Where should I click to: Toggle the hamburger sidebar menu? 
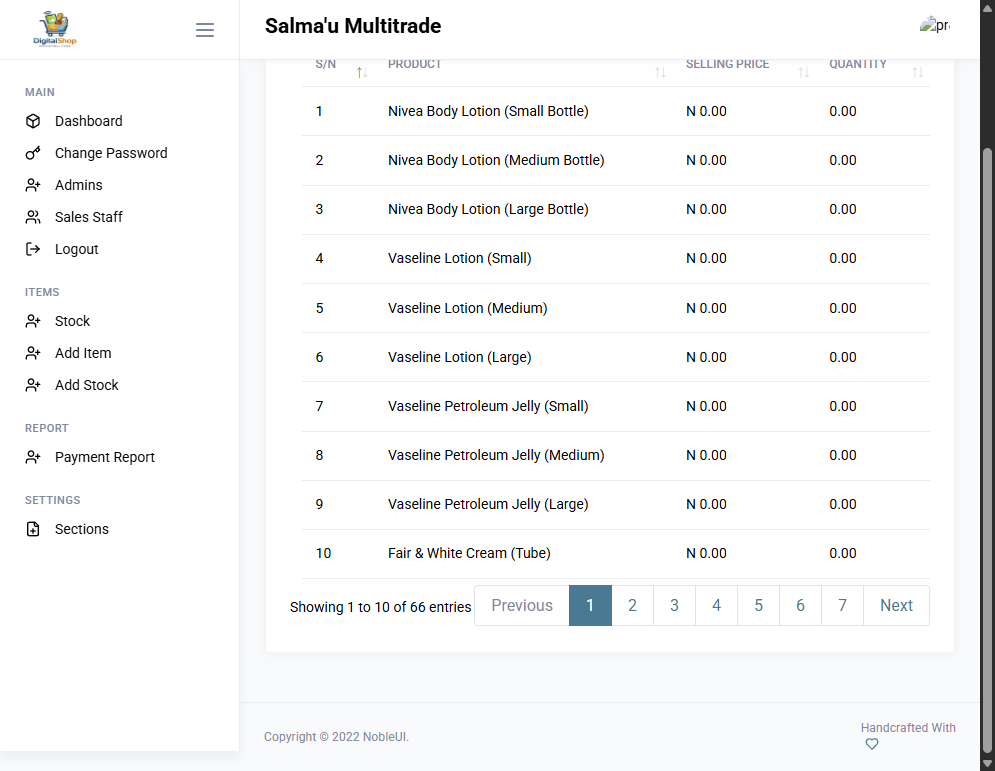(204, 30)
